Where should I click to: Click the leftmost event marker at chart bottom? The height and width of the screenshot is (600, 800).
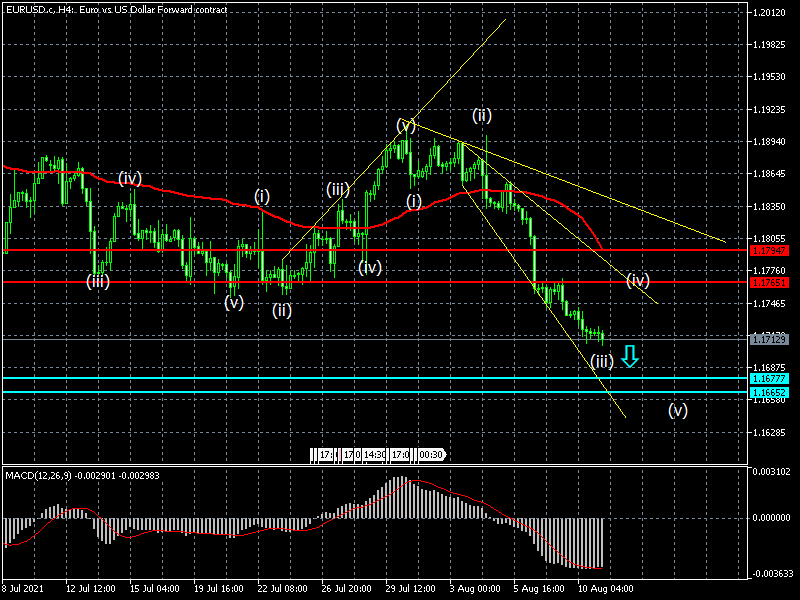click(325, 455)
